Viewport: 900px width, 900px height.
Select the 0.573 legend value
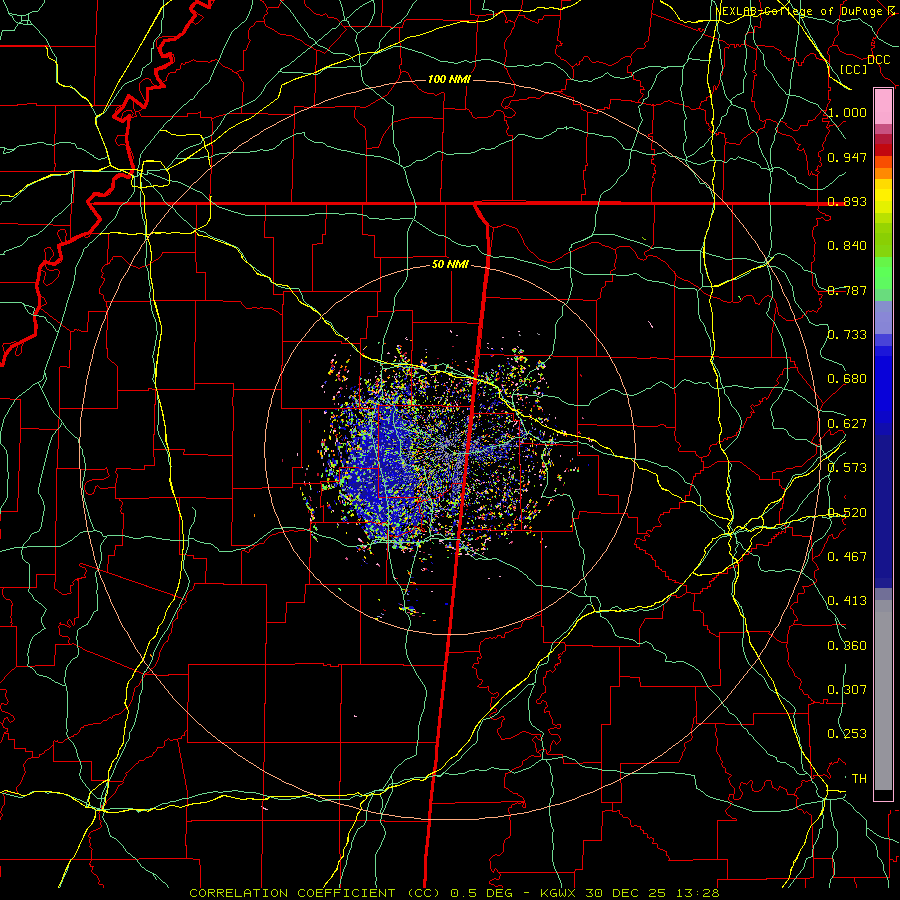[847, 468]
